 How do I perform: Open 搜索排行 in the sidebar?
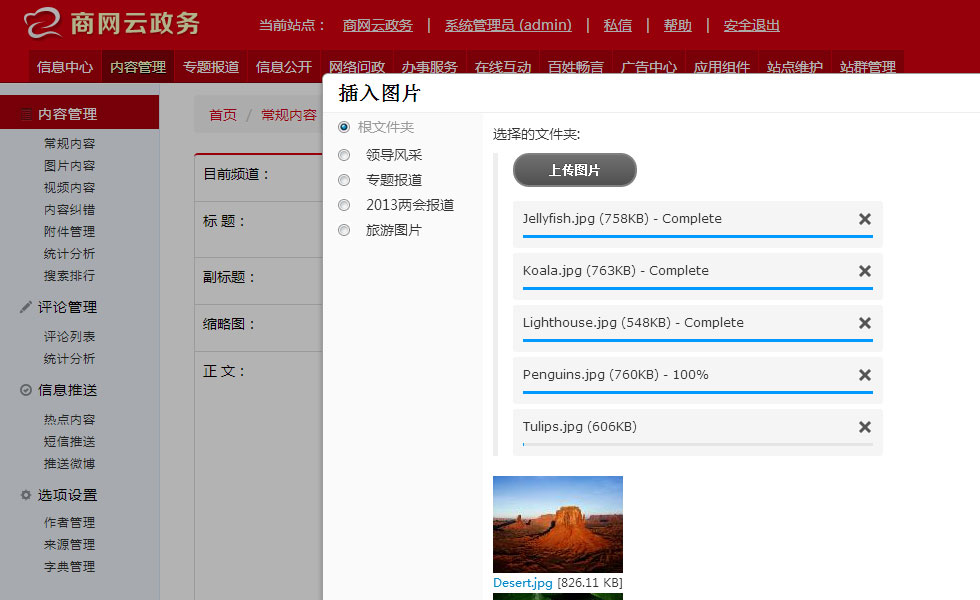pyautogui.click(x=69, y=276)
